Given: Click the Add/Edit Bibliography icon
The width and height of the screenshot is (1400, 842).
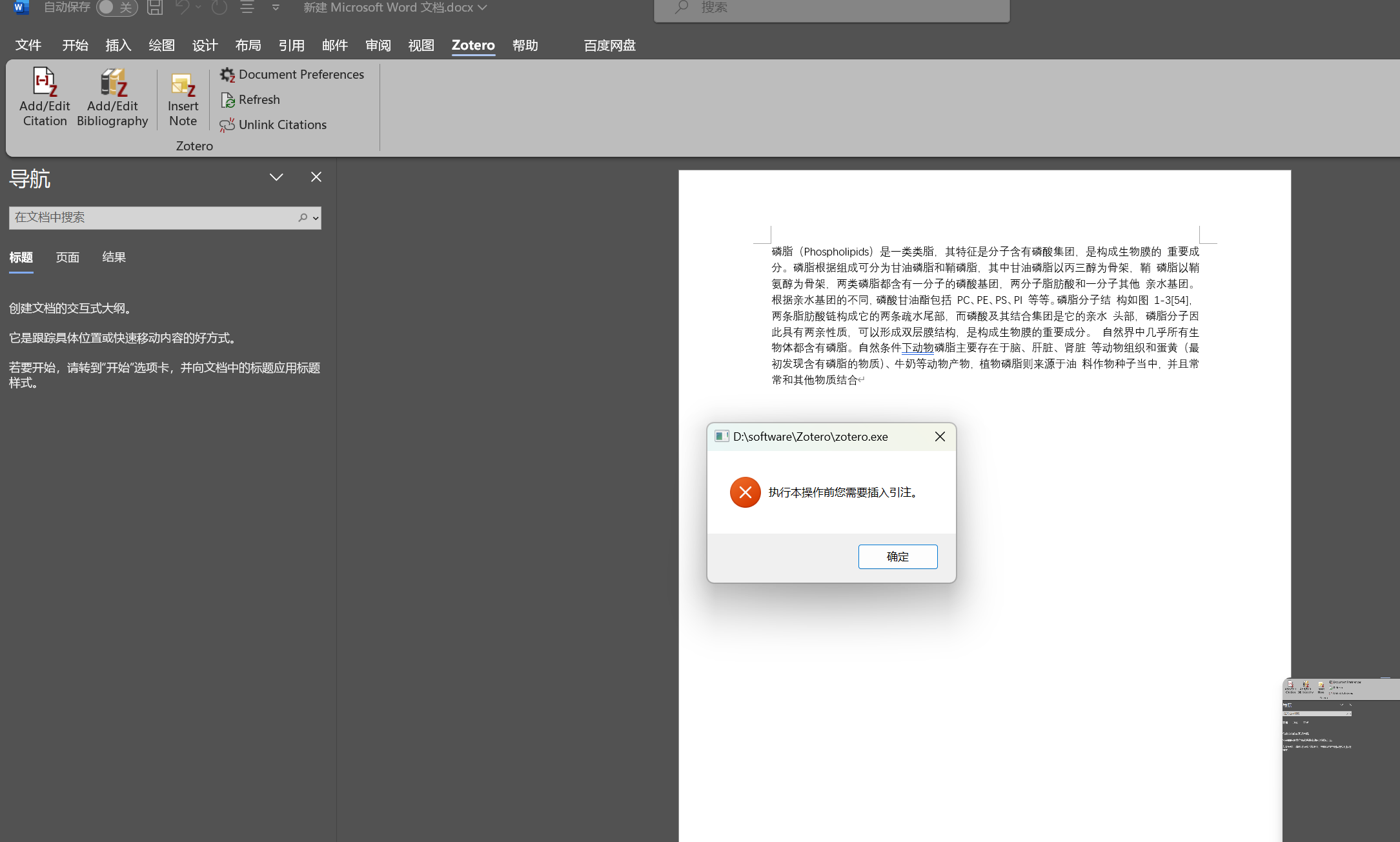Looking at the screenshot, I should pyautogui.click(x=112, y=83).
